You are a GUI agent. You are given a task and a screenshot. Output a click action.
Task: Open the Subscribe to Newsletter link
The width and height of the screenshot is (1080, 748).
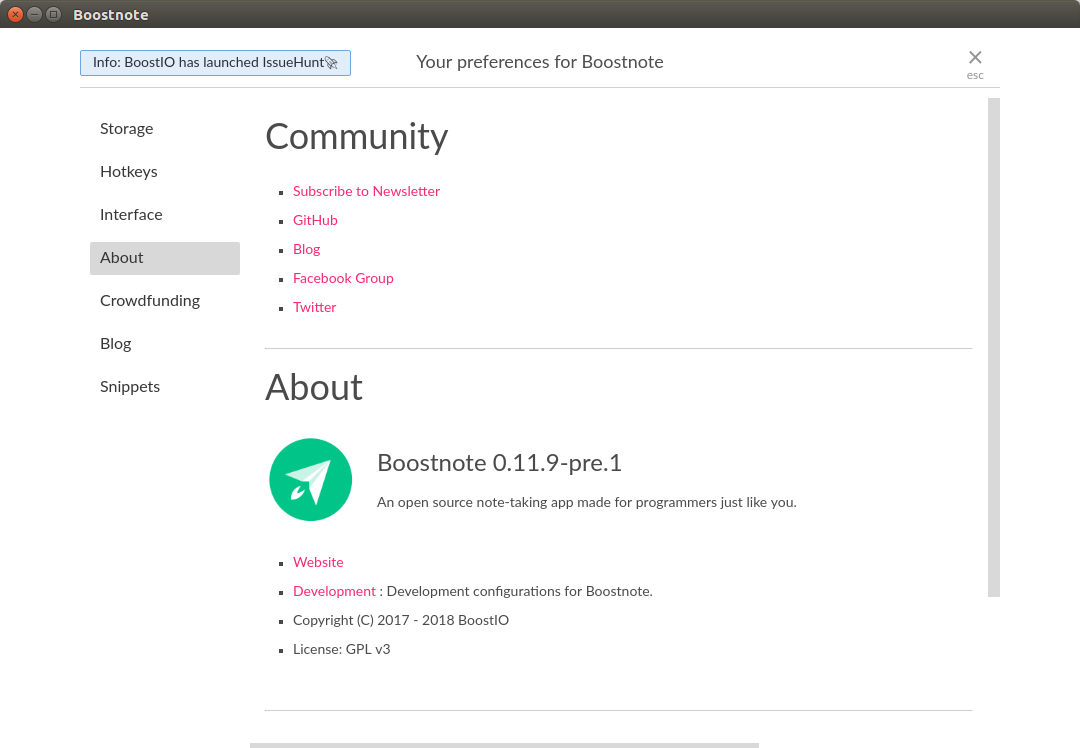[366, 191]
